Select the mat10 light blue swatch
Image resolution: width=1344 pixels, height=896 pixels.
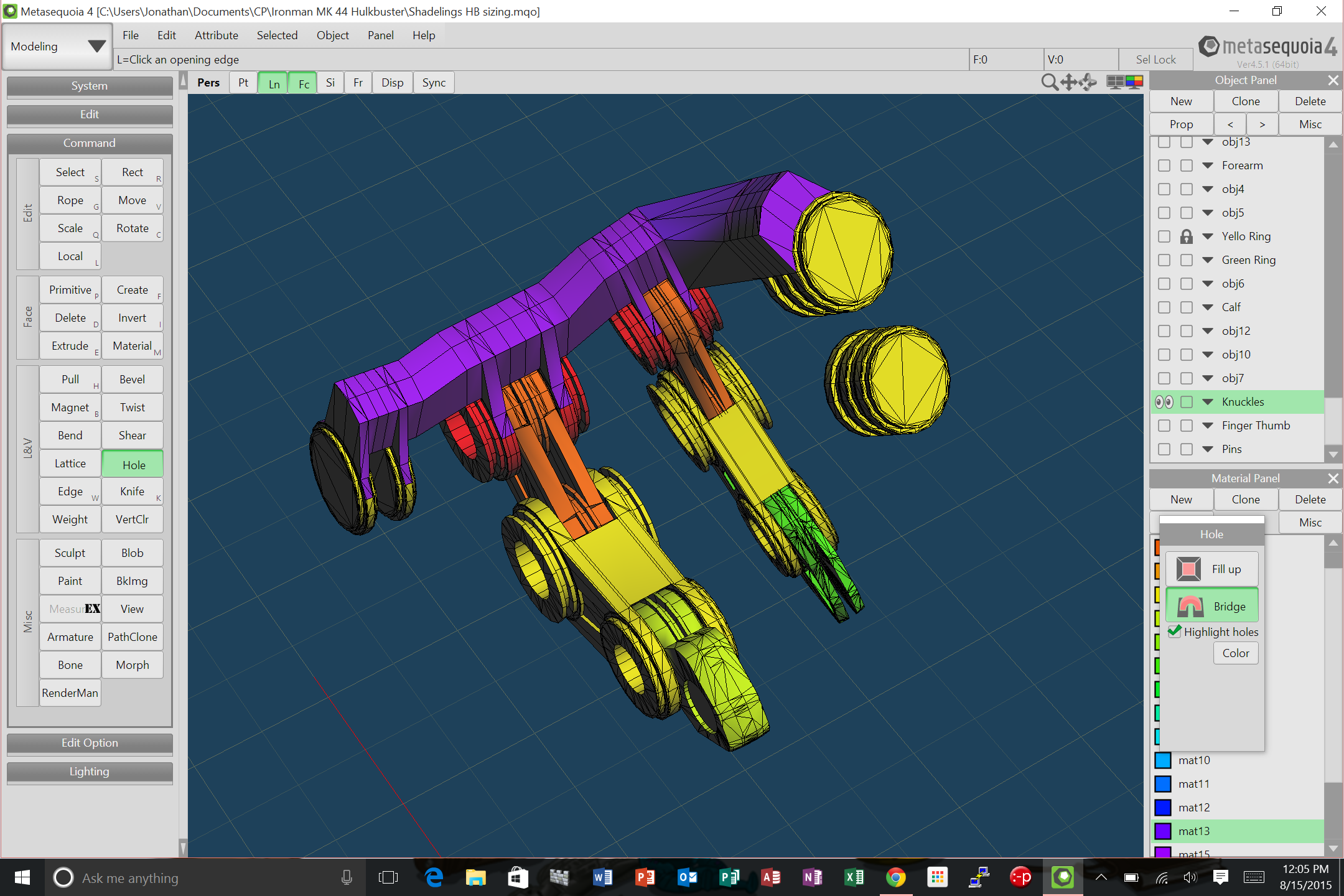(x=1163, y=760)
